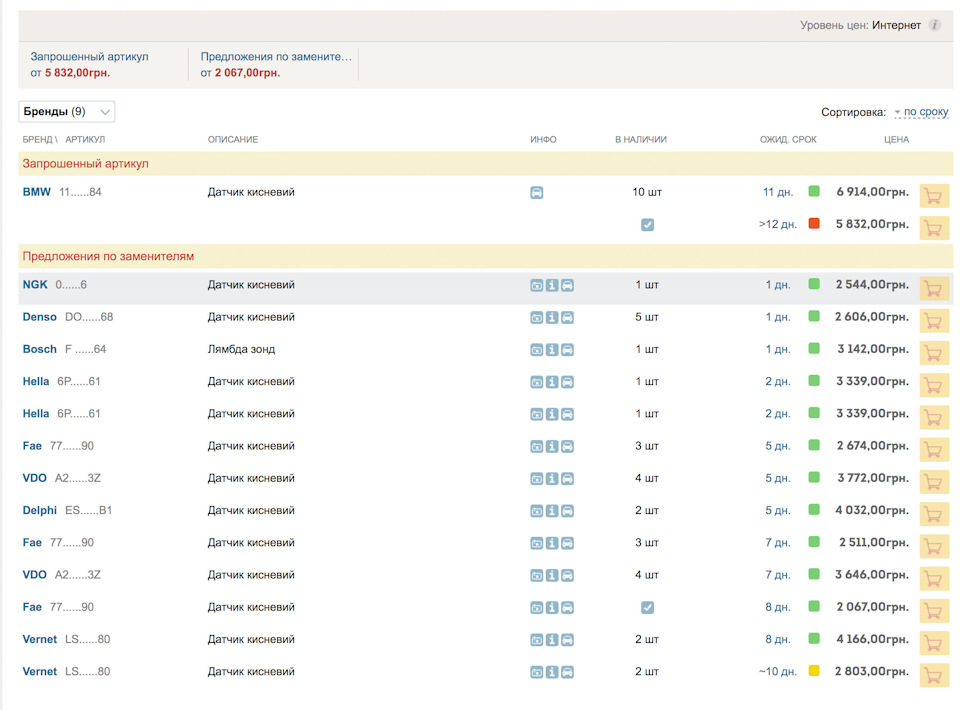Click the ">12 дн." delivery term link
The height and width of the screenshot is (710, 960).
[778, 225]
